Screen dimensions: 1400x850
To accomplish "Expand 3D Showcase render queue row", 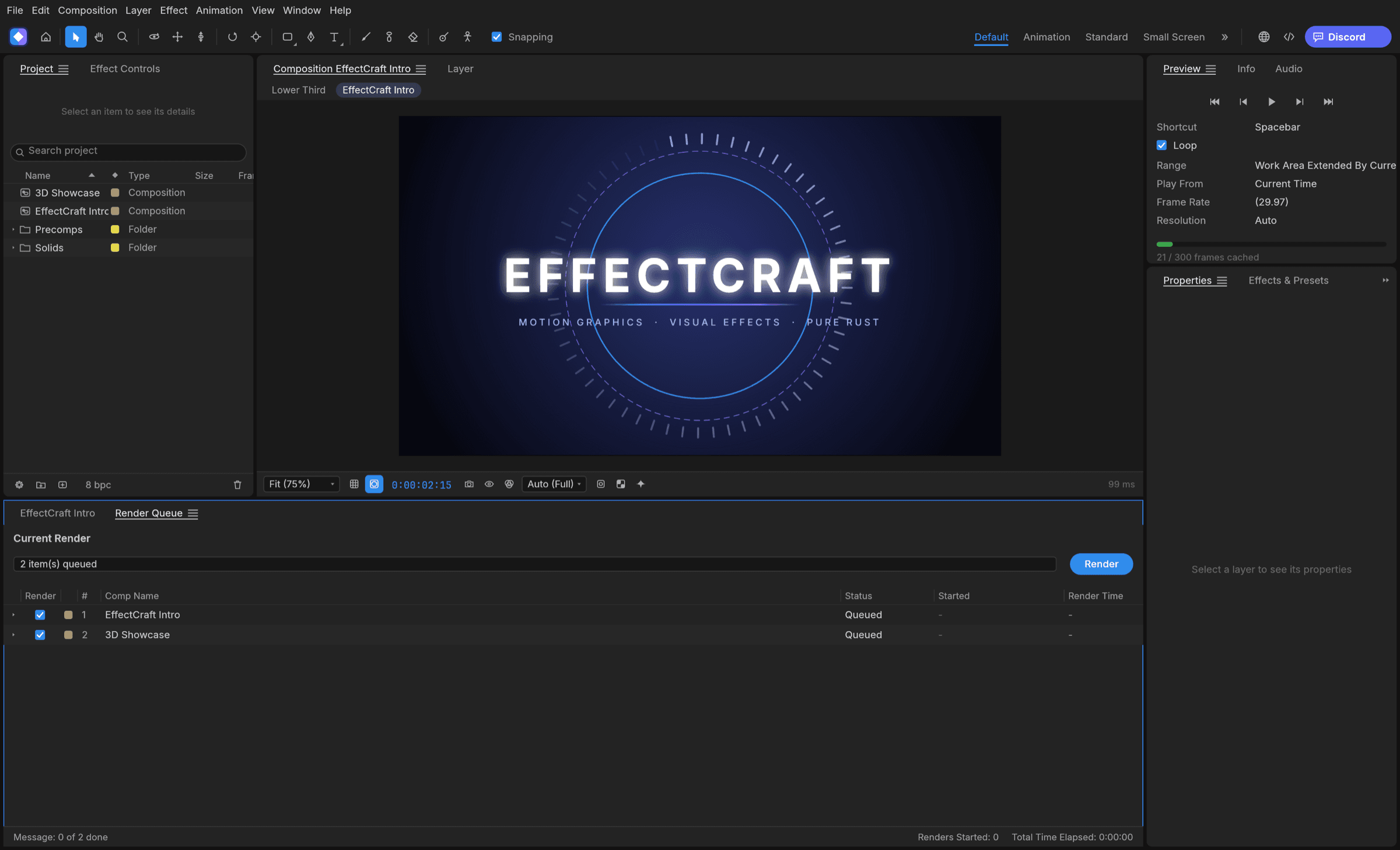I will pyautogui.click(x=13, y=635).
